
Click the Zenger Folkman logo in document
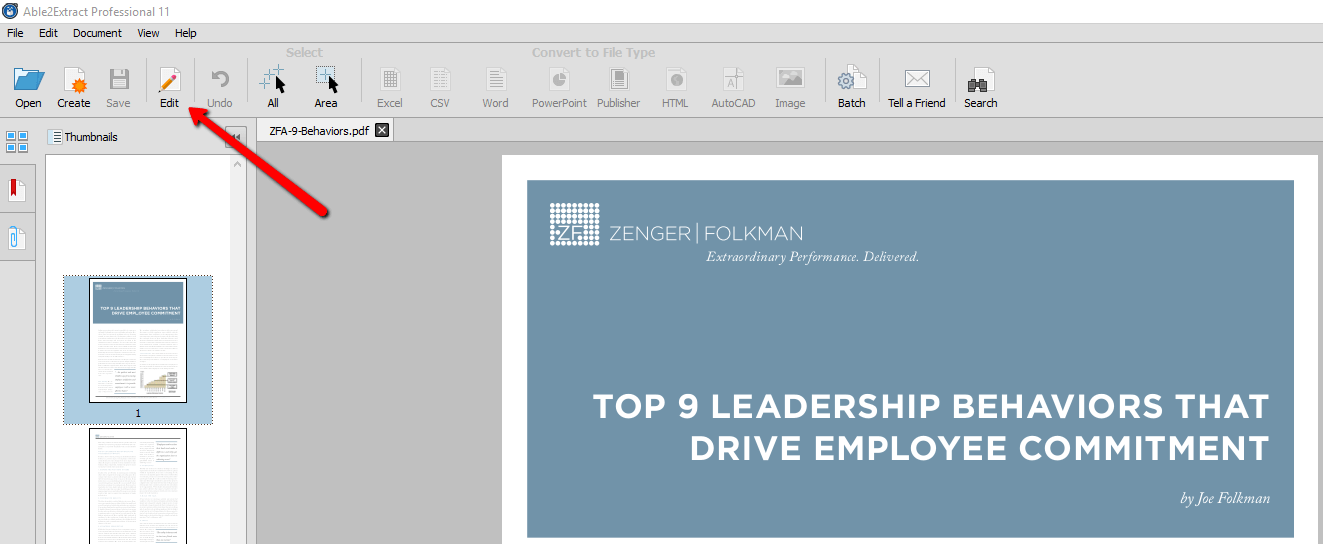click(676, 226)
